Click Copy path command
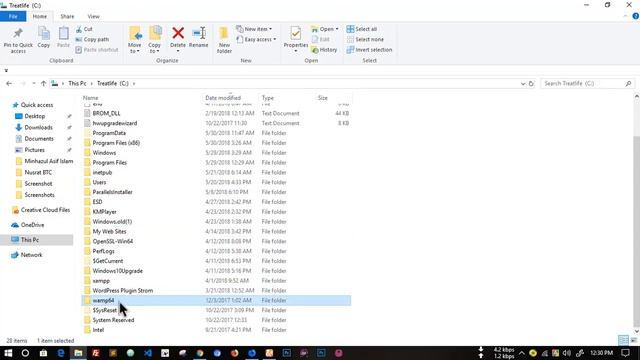Image resolution: width=640 pixels, height=360 pixels. point(92,39)
